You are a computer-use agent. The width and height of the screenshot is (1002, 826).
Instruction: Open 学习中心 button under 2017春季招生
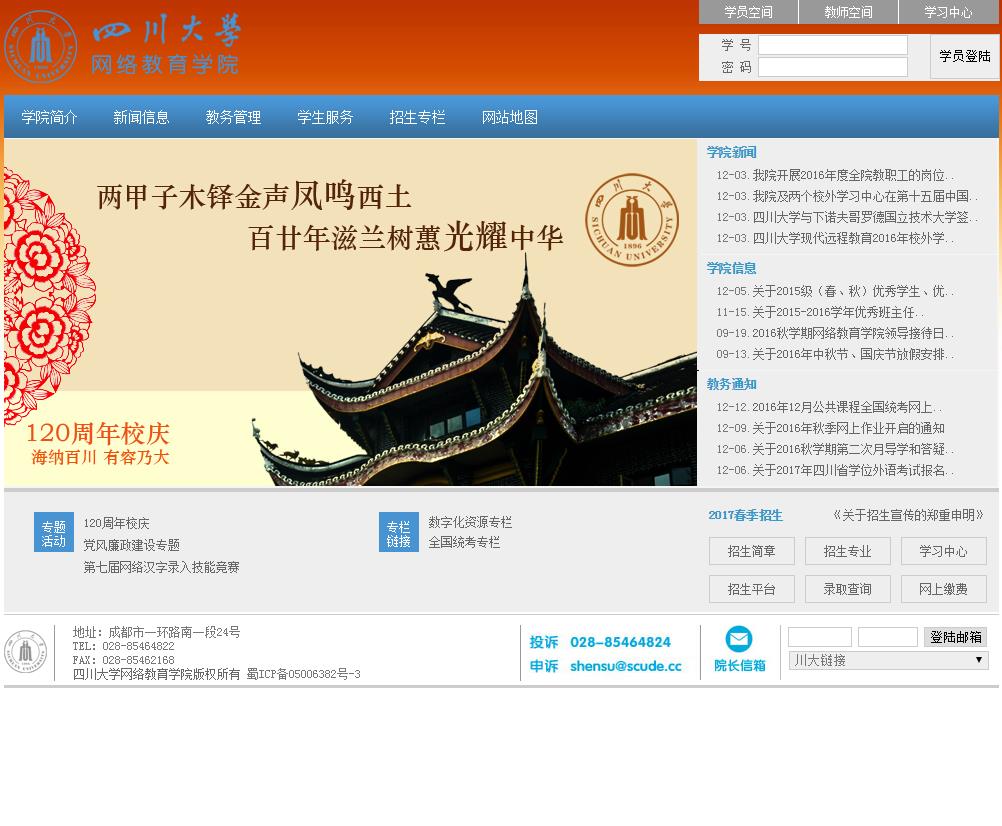pyautogui.click(x=943, y=551)
